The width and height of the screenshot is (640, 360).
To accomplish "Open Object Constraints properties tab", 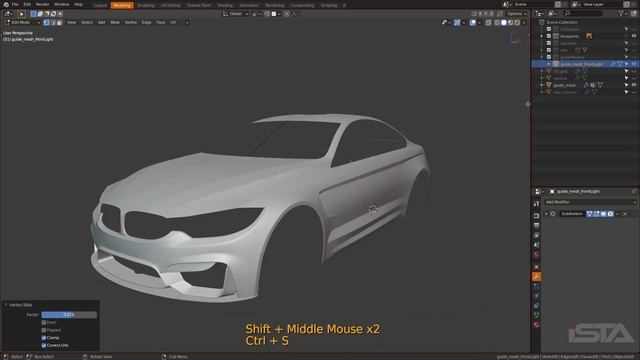I will [536, 306].
